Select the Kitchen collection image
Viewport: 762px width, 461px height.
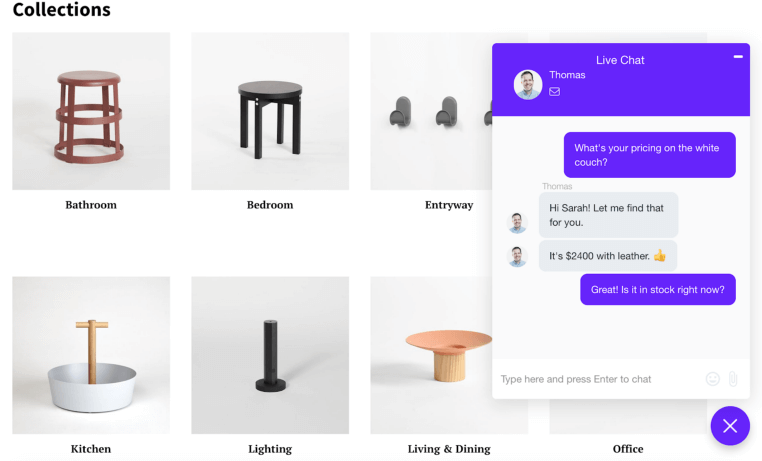91,355
